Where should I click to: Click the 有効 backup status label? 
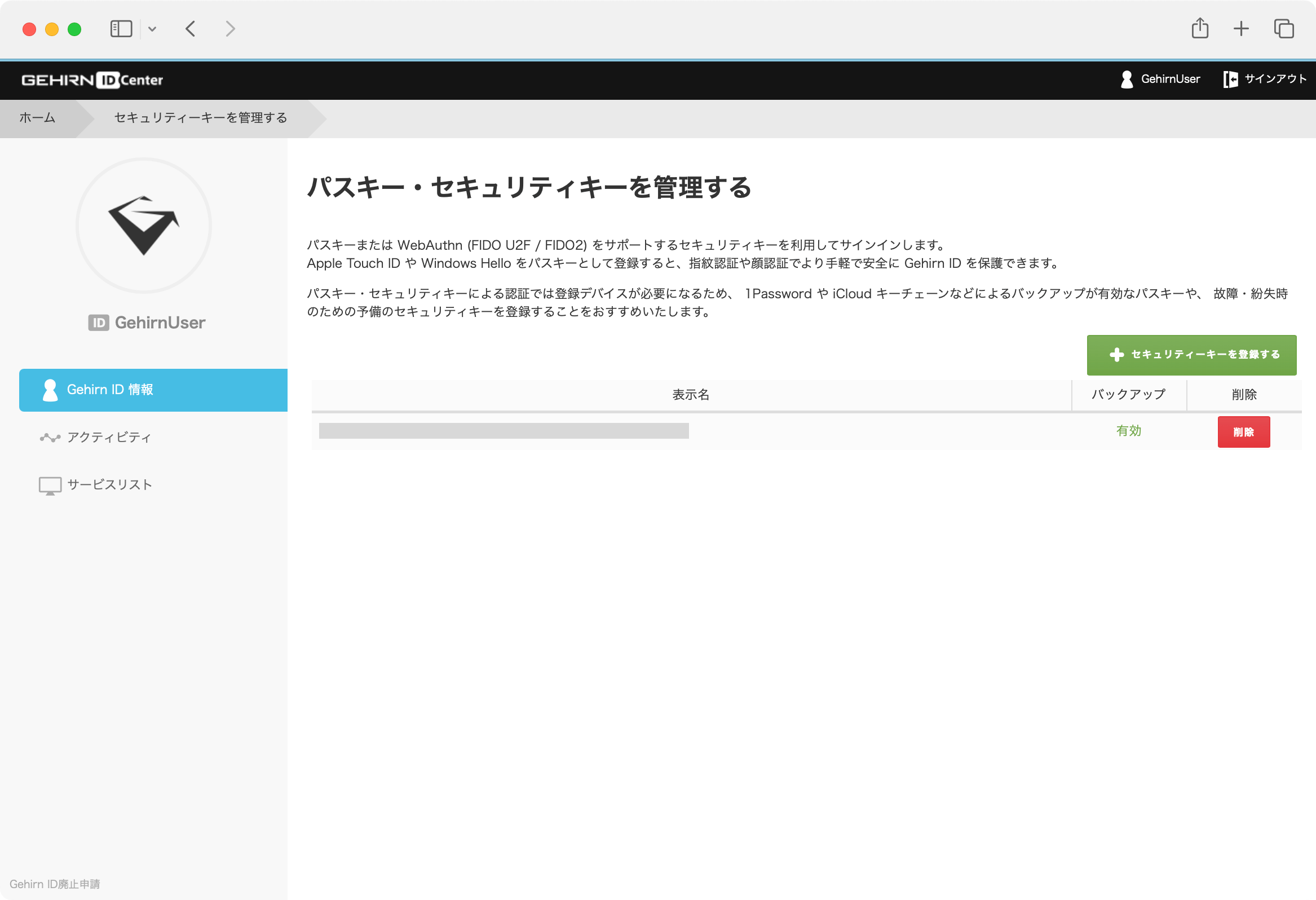coord(1129,431)
